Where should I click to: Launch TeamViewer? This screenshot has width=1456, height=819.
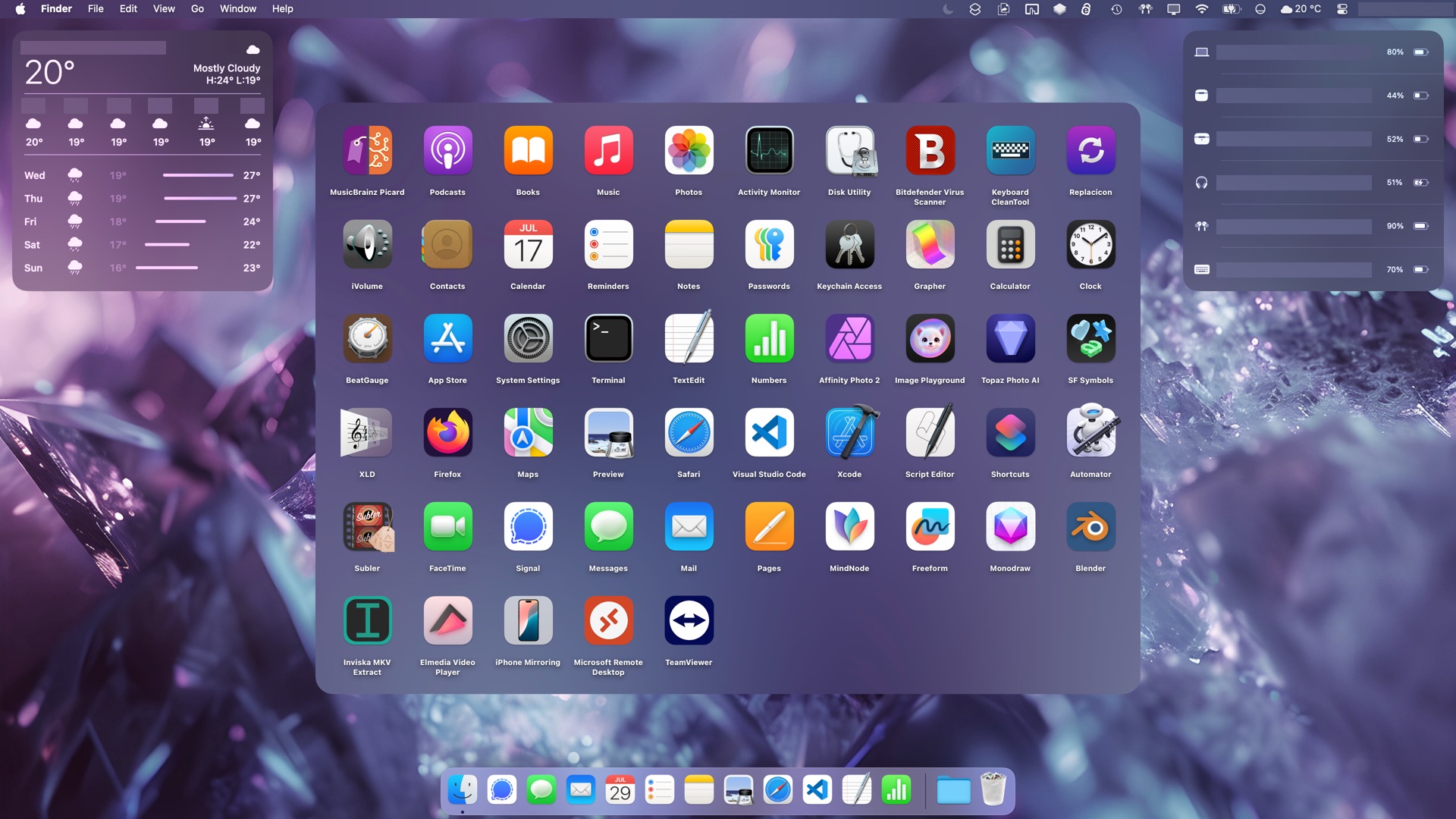689,620
